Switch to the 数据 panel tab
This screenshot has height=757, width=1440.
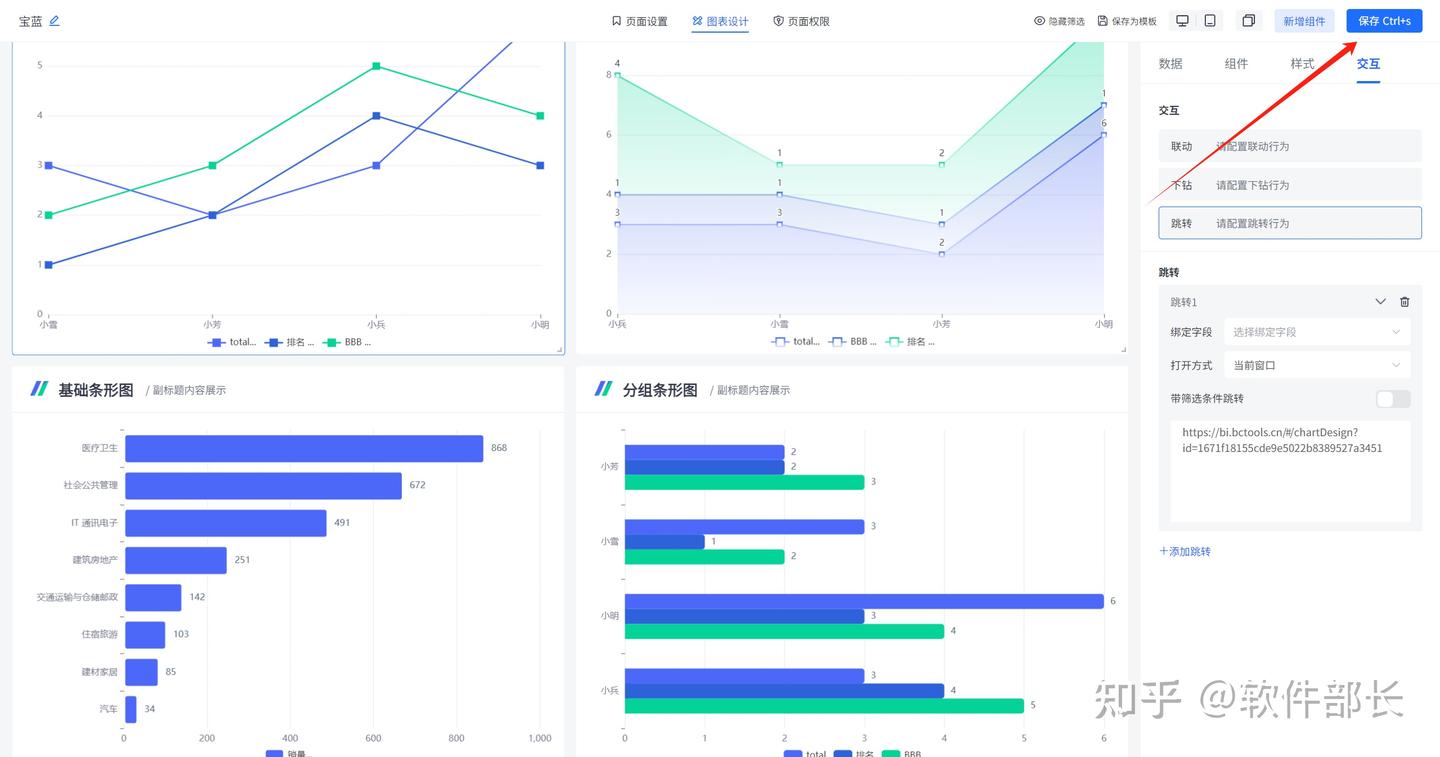coord(1170,63)
